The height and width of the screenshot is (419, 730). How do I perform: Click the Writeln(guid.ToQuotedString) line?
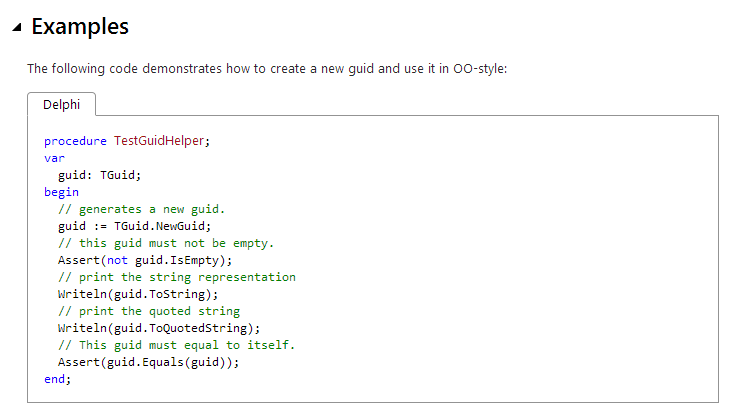(158, 328)
